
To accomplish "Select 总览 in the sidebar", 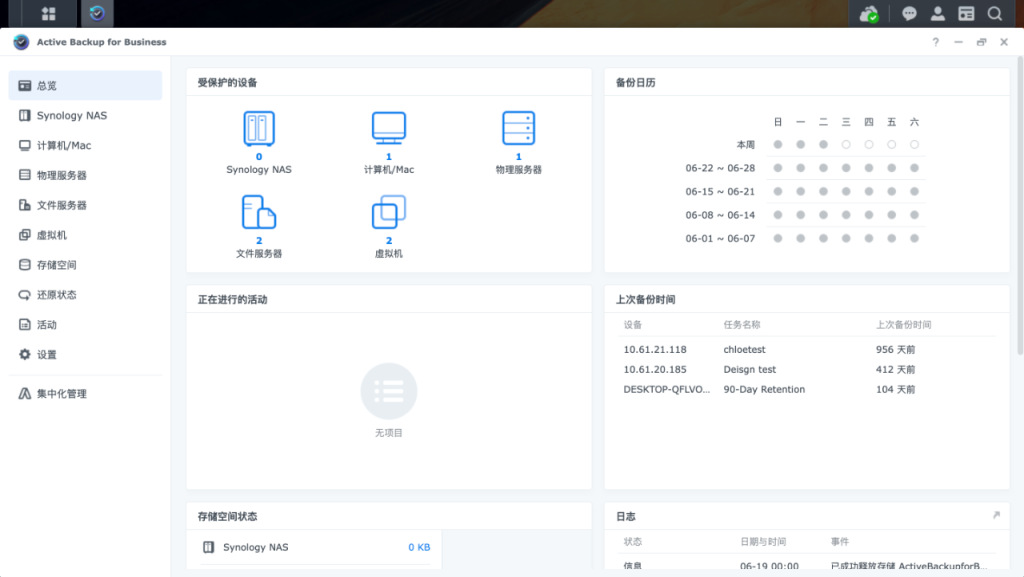I will (86, 86).
